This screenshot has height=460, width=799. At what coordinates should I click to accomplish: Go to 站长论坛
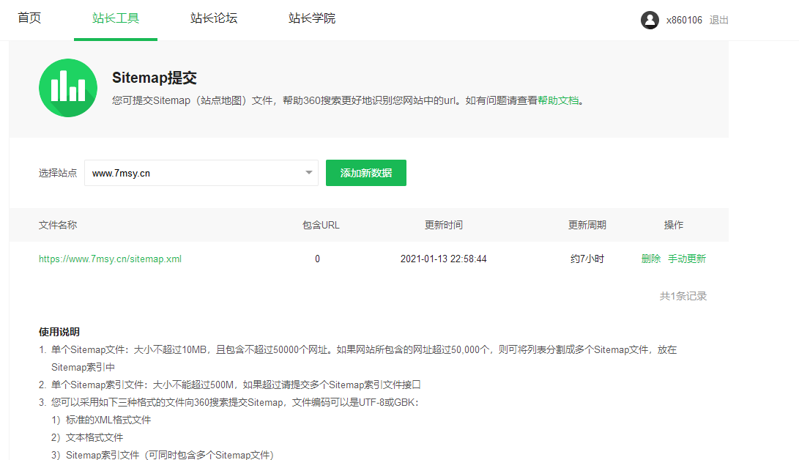coord(214,18)
